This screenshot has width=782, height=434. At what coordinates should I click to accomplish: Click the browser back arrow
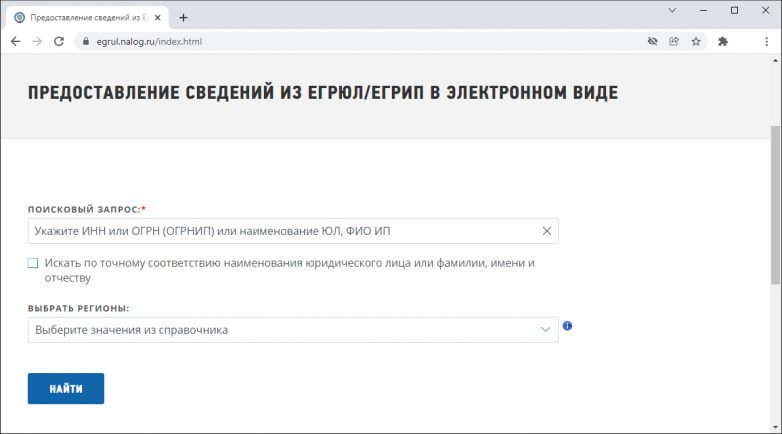[x=15, y=41]
